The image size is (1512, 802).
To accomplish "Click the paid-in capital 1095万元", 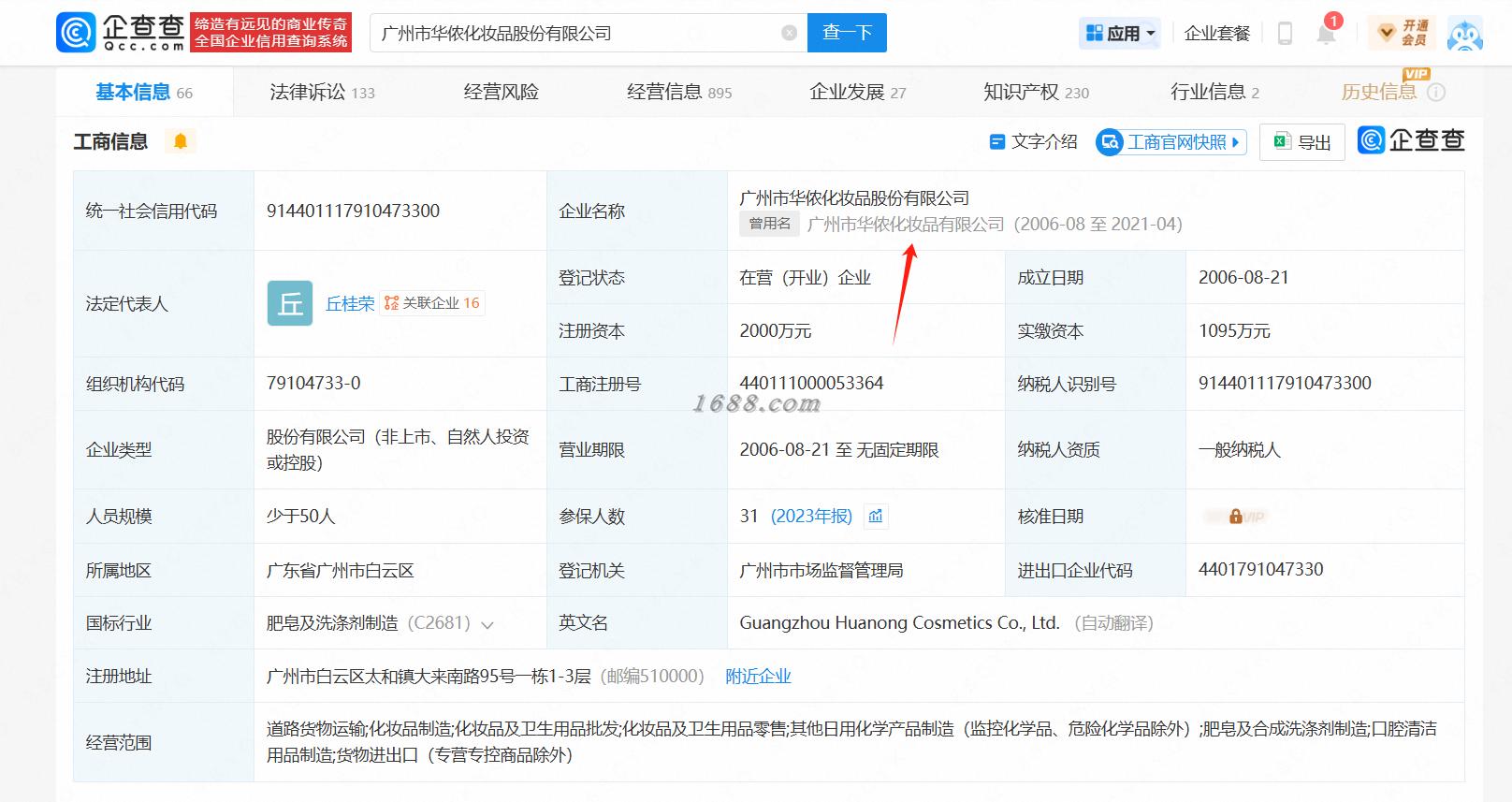I will [1234, 330].
